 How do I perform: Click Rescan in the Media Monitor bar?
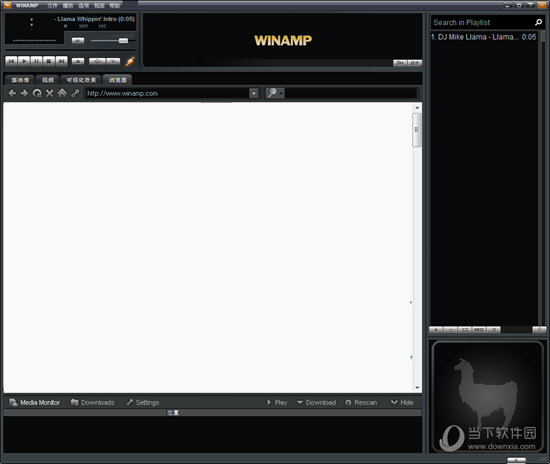click(x=361, y=403)
